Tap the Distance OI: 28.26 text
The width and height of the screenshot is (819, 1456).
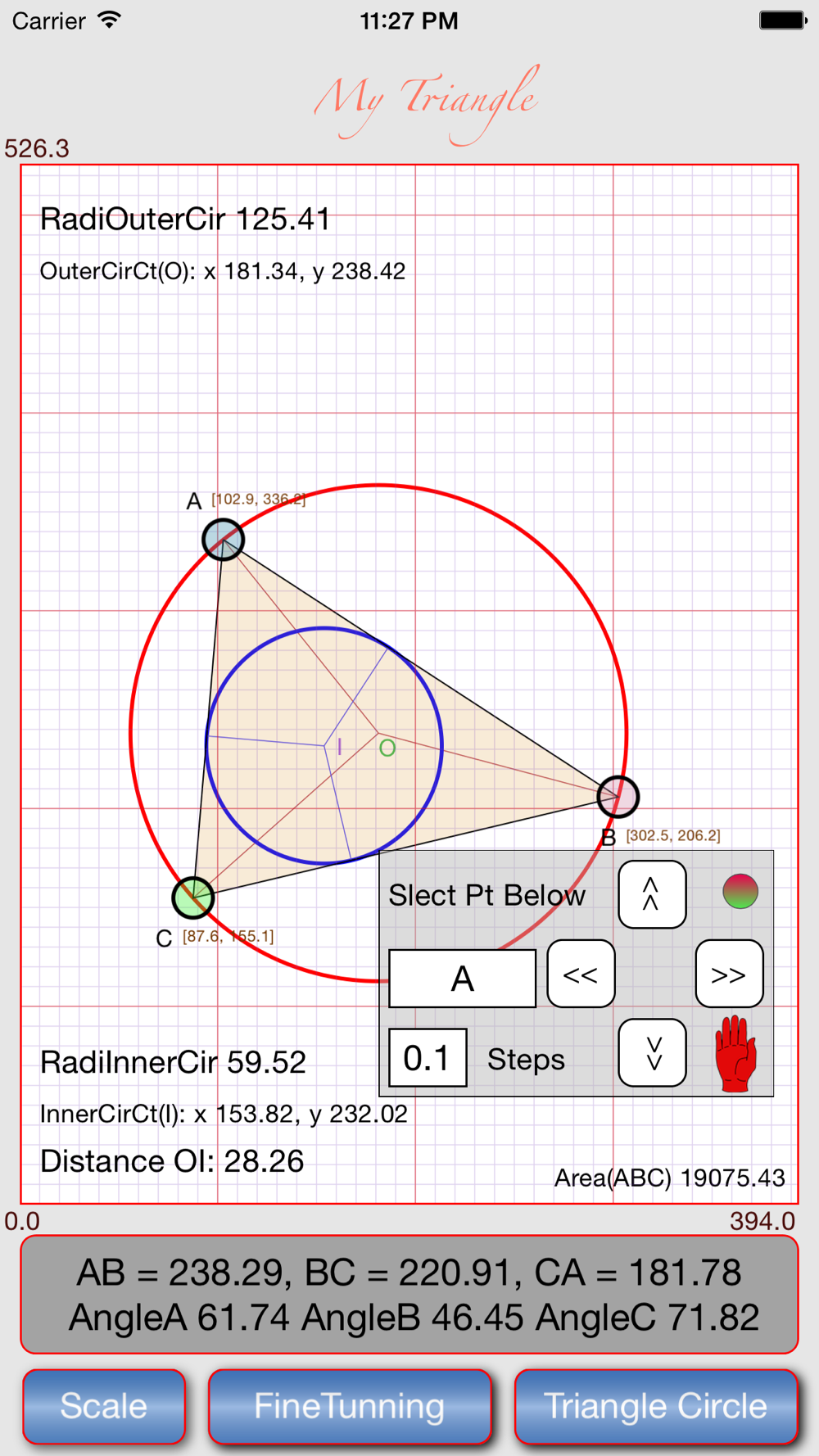coord(172,1161)
